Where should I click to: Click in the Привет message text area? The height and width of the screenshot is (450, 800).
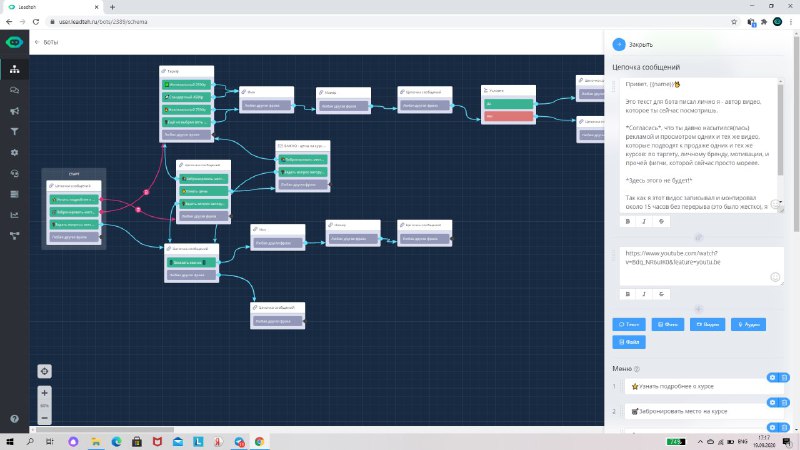[697, 145]
